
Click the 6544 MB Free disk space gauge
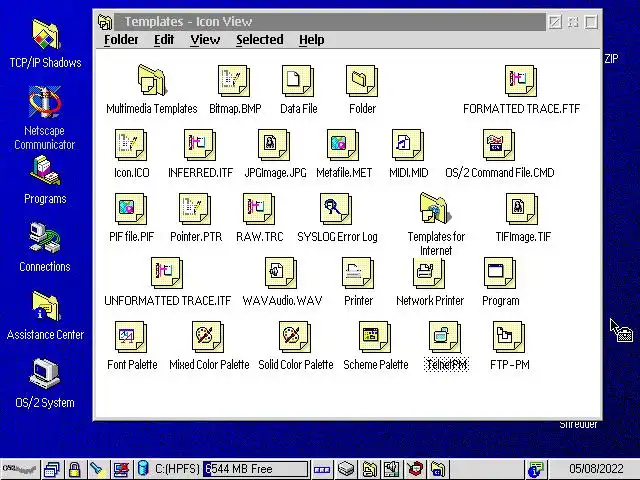point(256,469)
